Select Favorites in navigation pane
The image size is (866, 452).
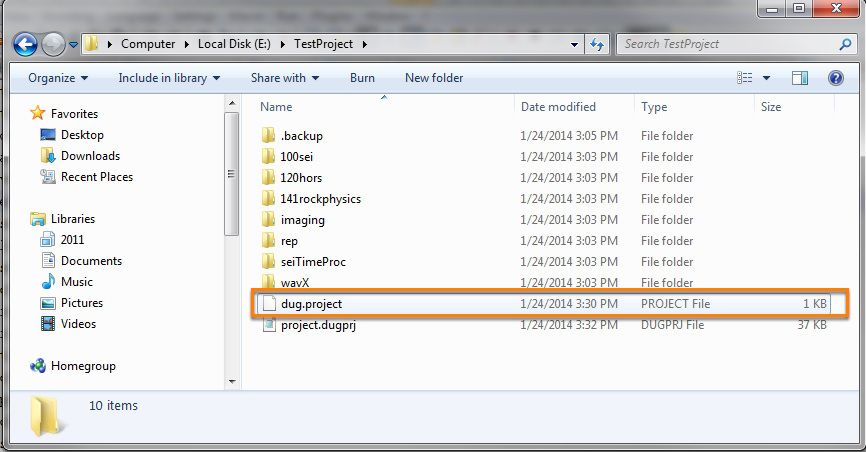tap(74, 114)
